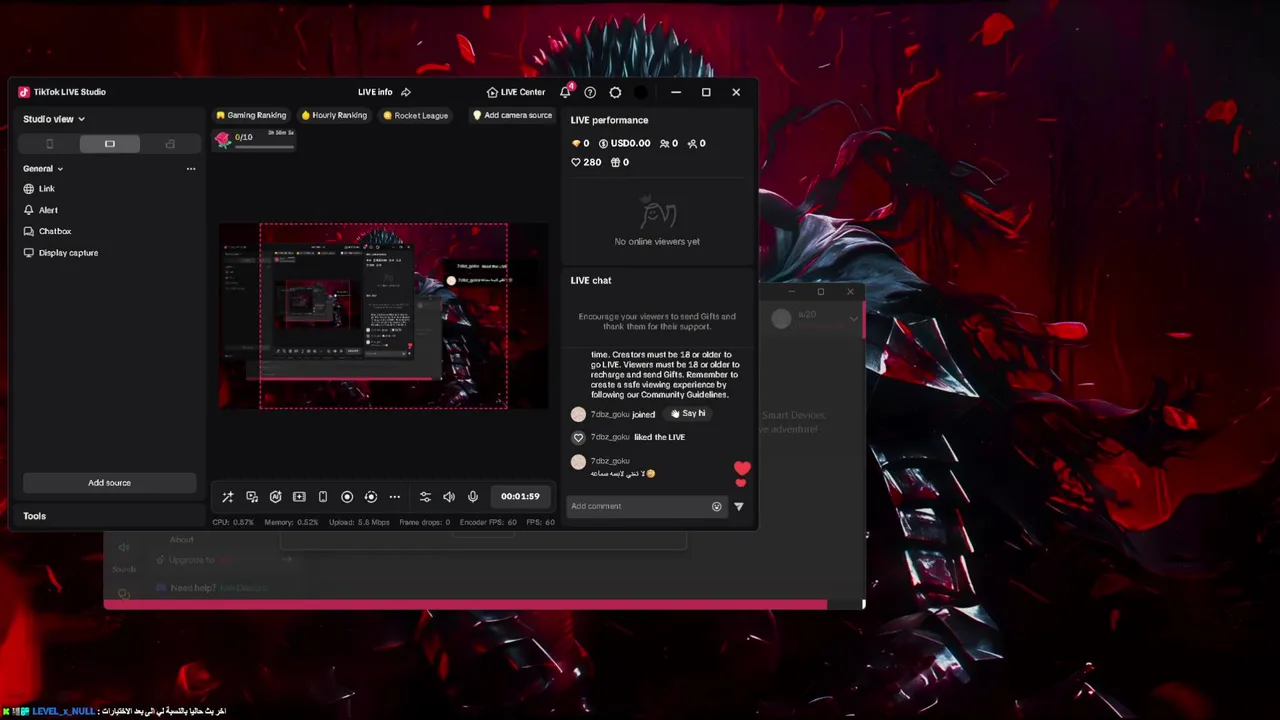Click the LIVE chat heading
1280x720 pixels.
pyautogui.click(x=591, y=281)
